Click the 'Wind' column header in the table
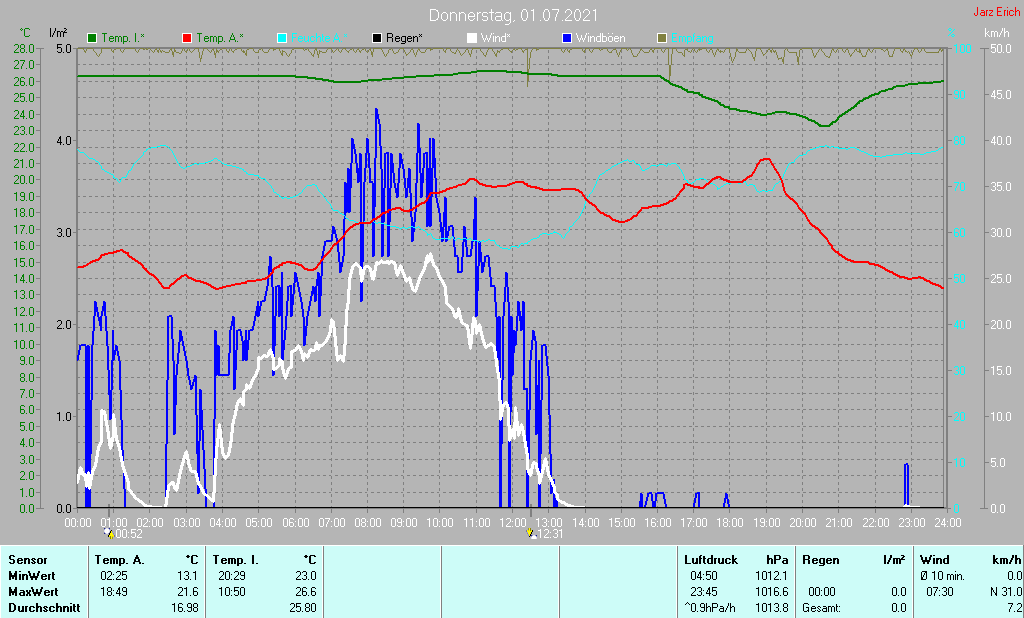This screenshot has width=1024, height=618. [x=935, y=560]
